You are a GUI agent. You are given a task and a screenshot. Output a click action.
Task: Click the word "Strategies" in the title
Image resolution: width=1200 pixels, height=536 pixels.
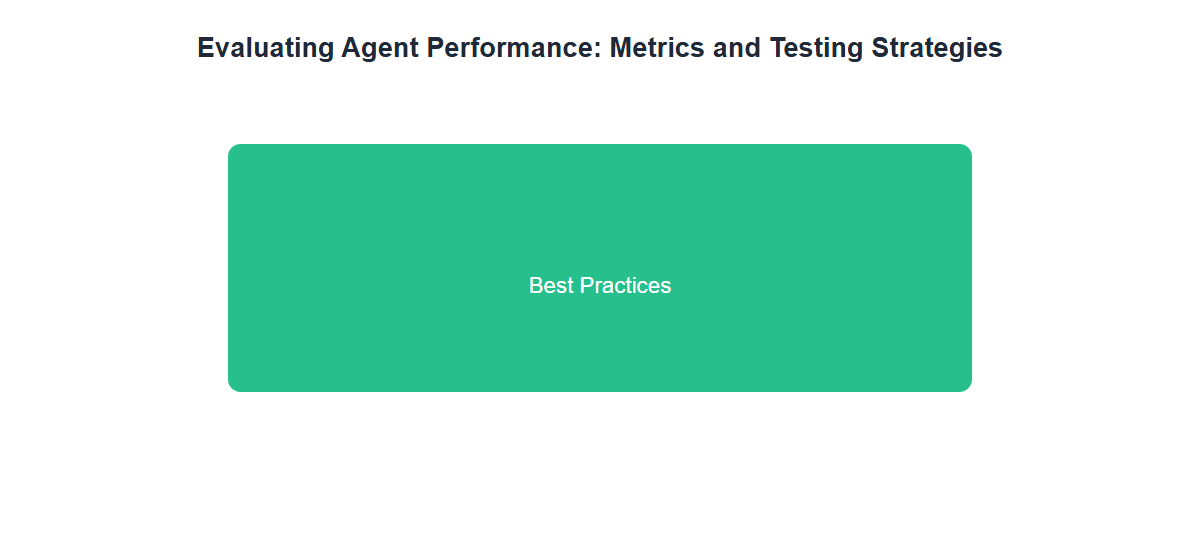click(933, 48)
